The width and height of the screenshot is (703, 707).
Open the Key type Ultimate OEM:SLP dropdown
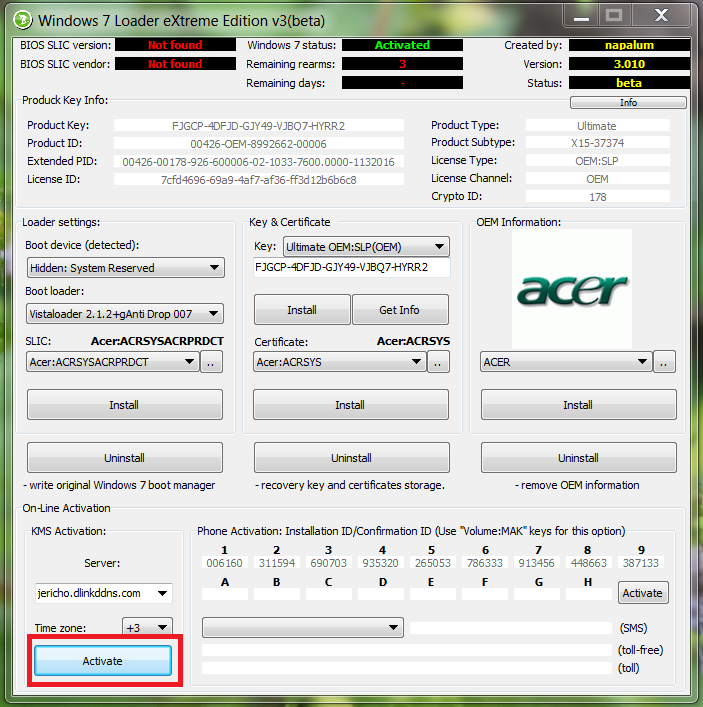(x=366, y=247)
